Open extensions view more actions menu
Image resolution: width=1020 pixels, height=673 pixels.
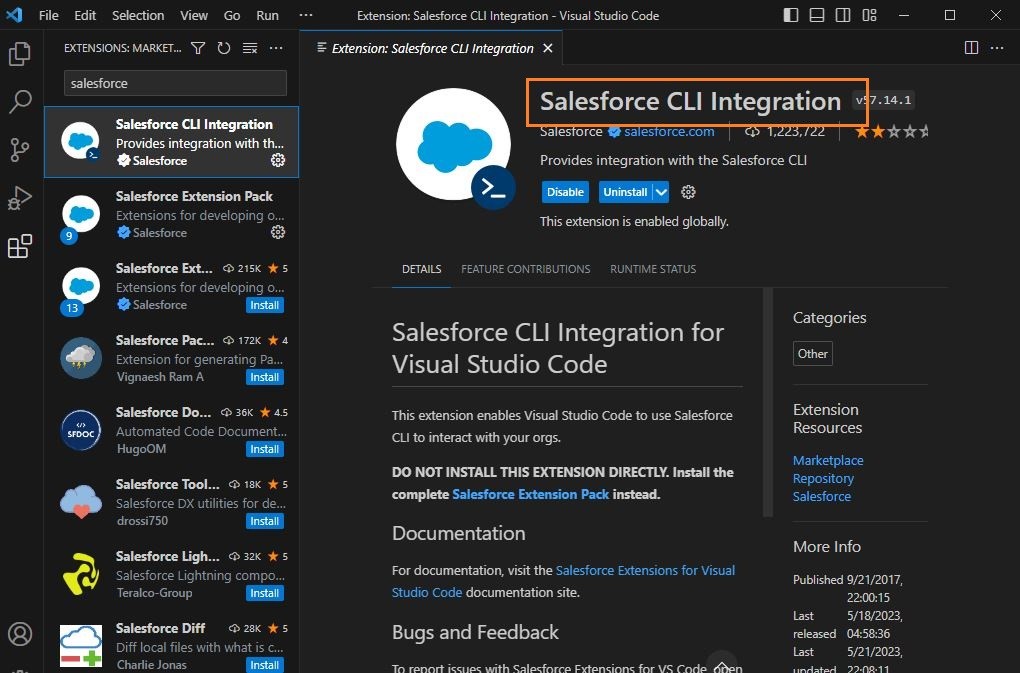(276, 48)
